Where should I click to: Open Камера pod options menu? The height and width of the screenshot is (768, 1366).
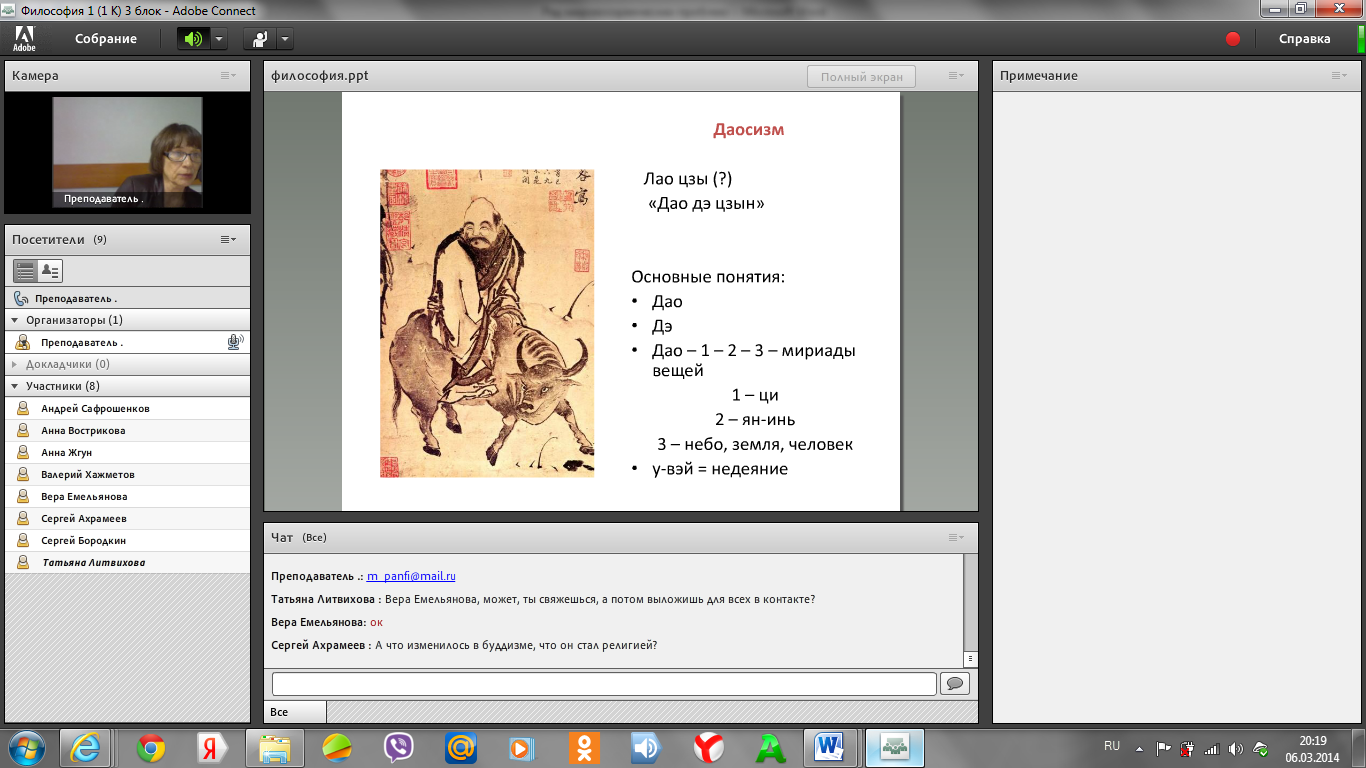(229, 76)
